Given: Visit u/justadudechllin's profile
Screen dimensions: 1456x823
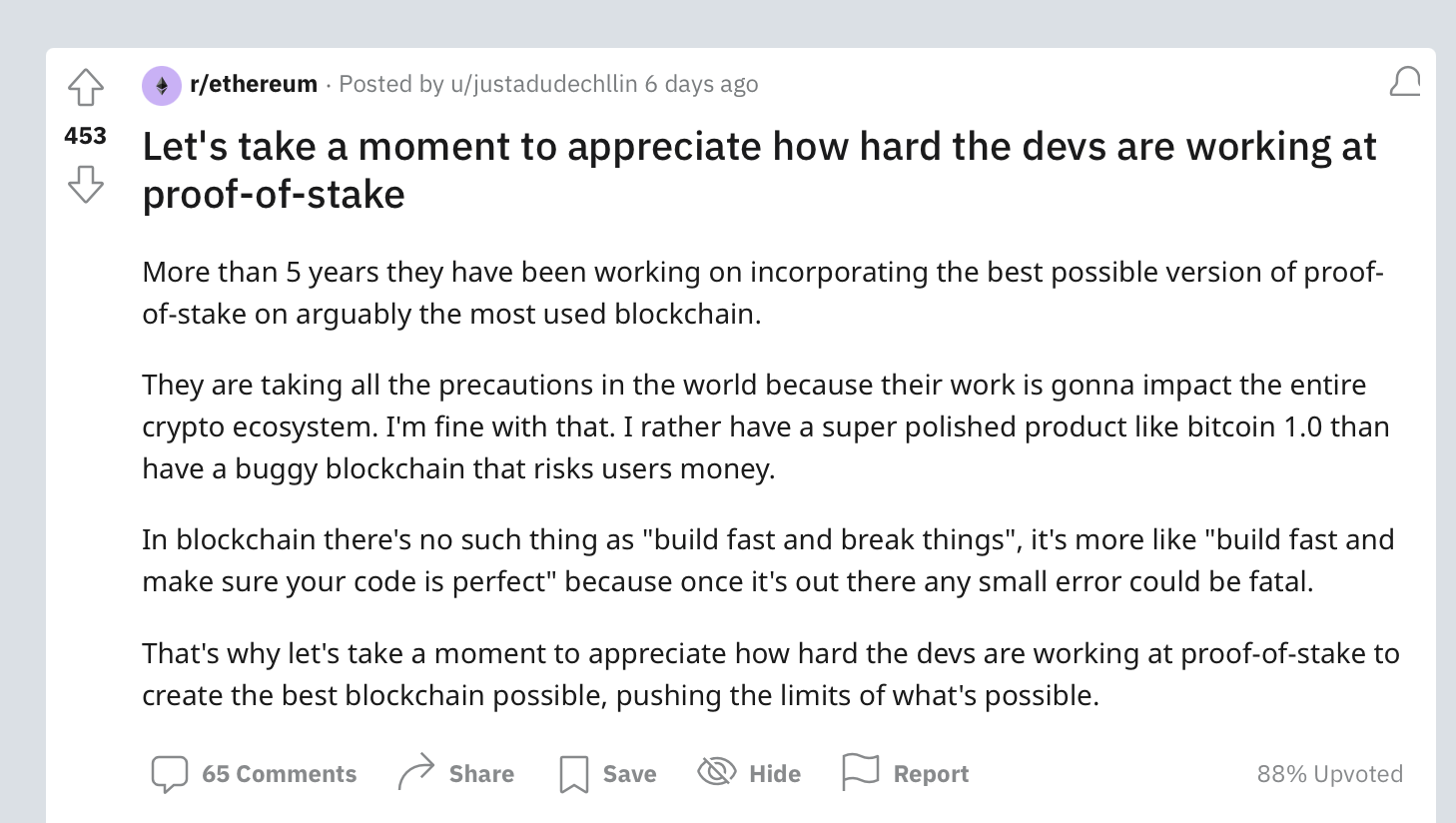Looking at the screenshot, I should (543, 84).
